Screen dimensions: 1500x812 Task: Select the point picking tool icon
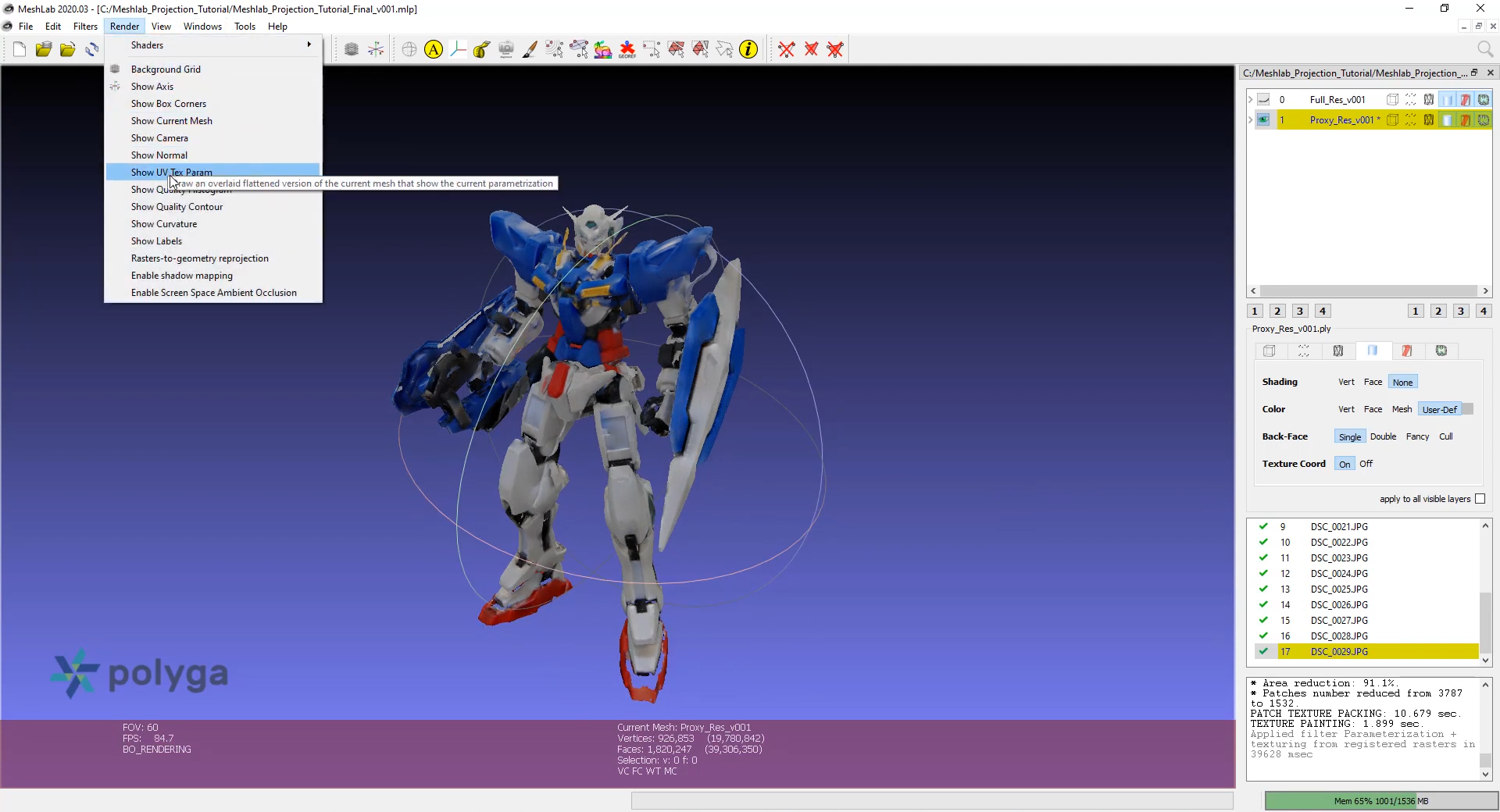click(555, 50)
